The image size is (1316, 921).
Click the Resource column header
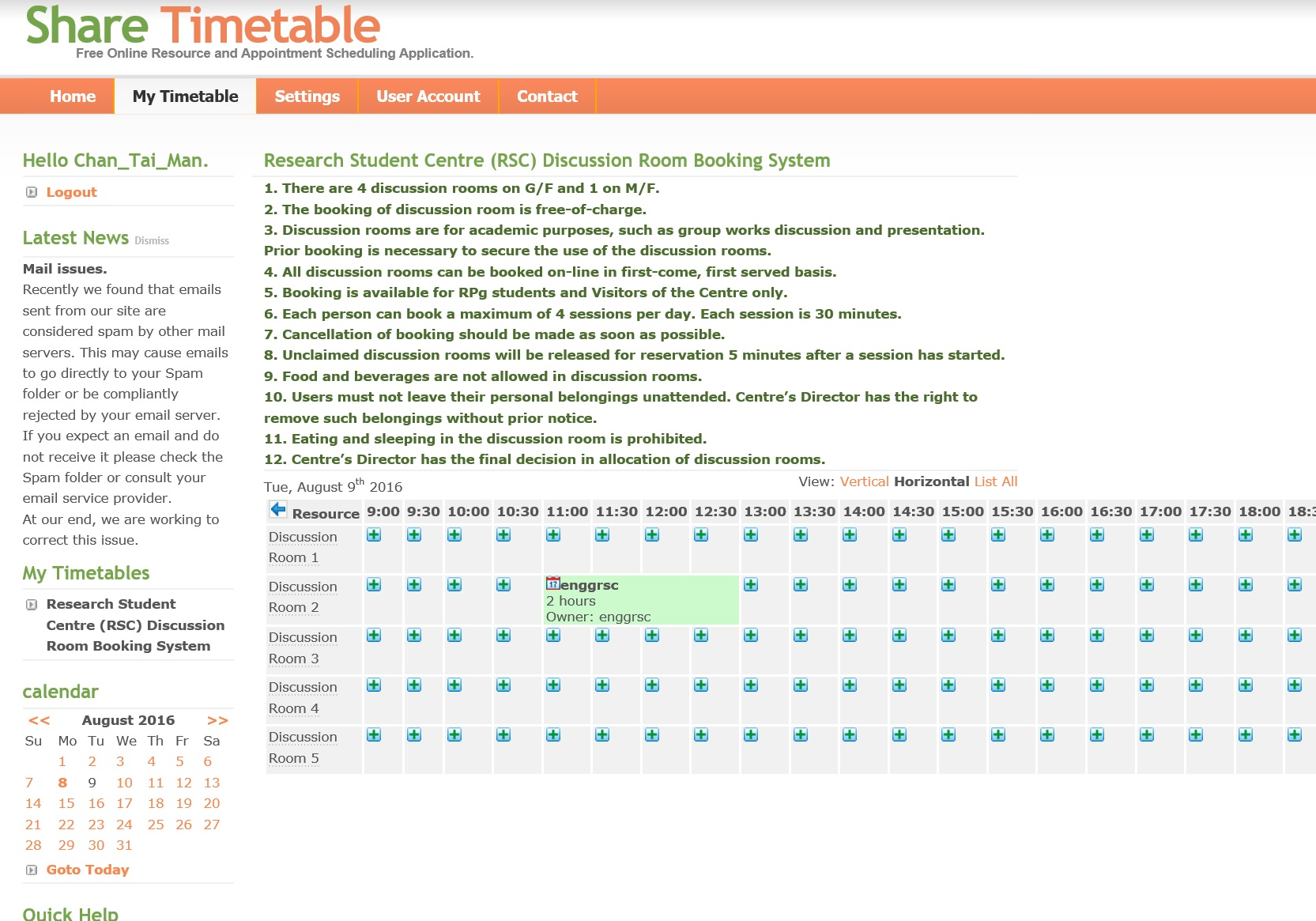[326, 514]
